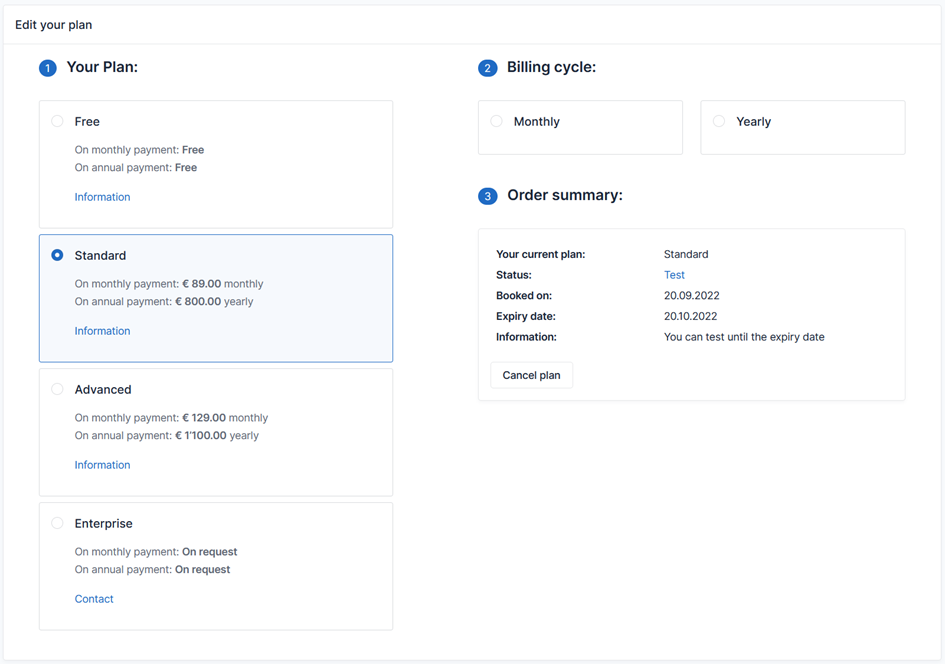The image size is (945, 664).
Task: Click the Test status link
Action: (674, 275)
